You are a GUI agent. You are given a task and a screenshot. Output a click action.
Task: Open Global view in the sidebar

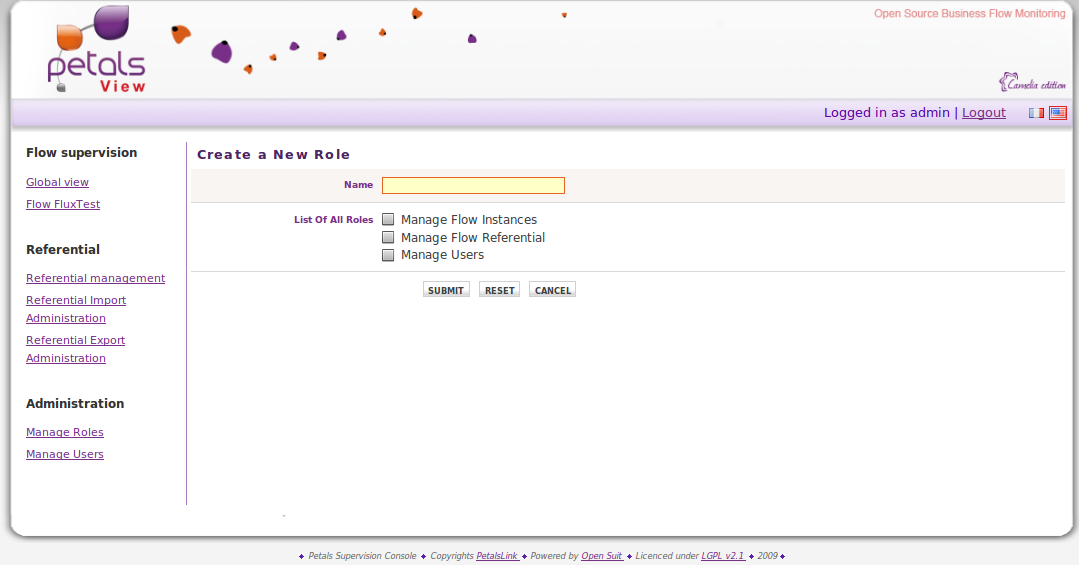pos(57,182)
